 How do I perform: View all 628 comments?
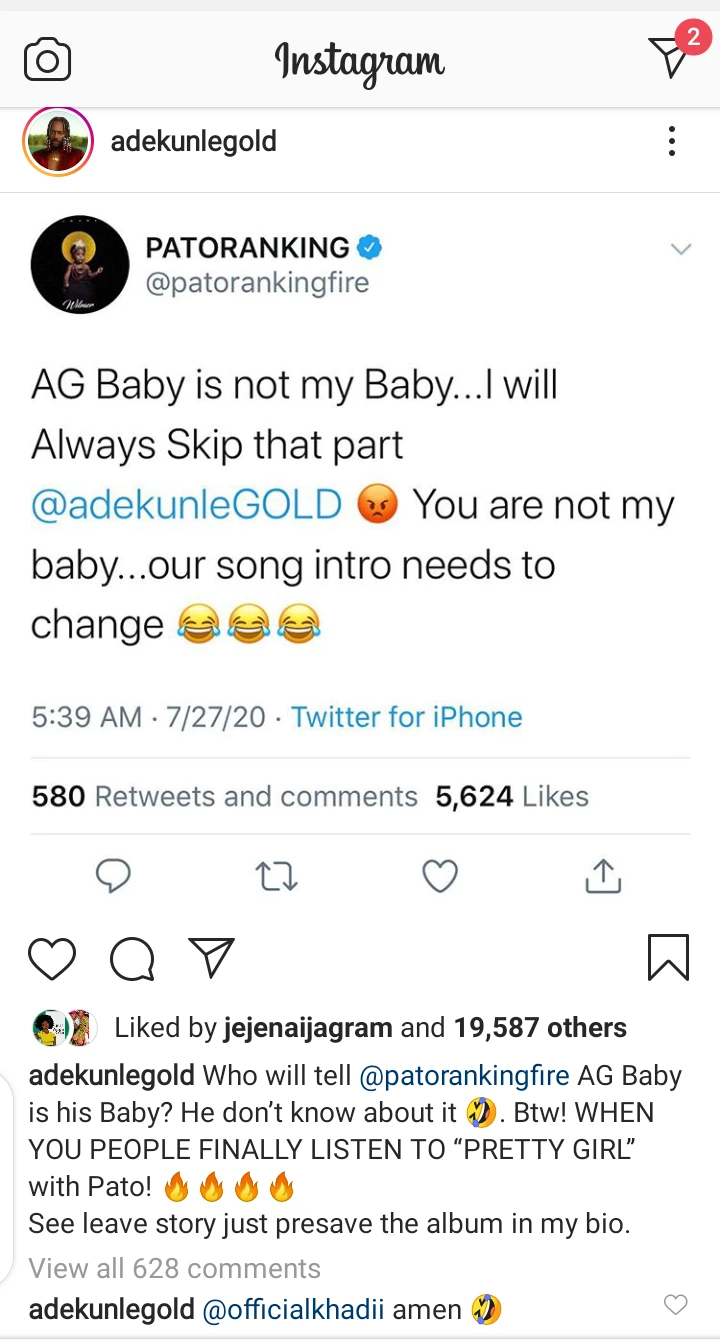click(175, 1268)
